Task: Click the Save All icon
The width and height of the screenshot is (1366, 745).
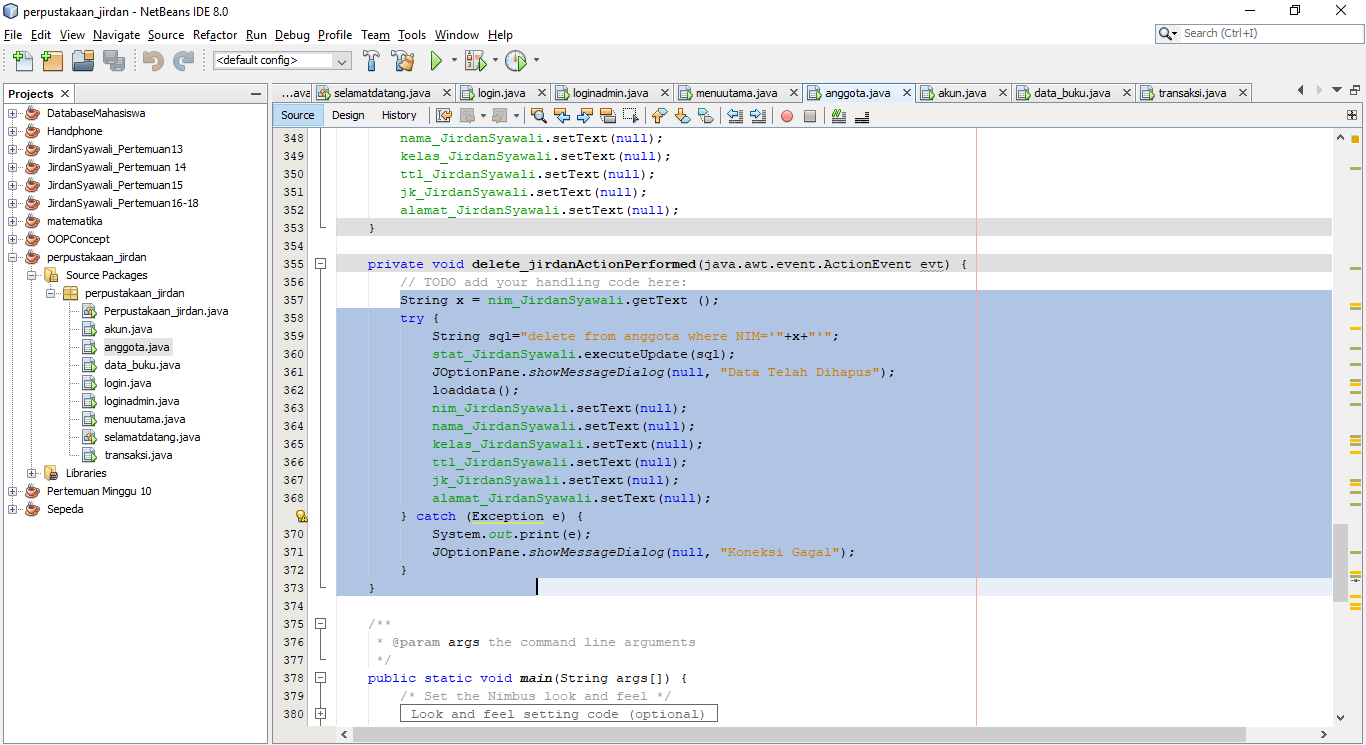Action: coord(113,60)
